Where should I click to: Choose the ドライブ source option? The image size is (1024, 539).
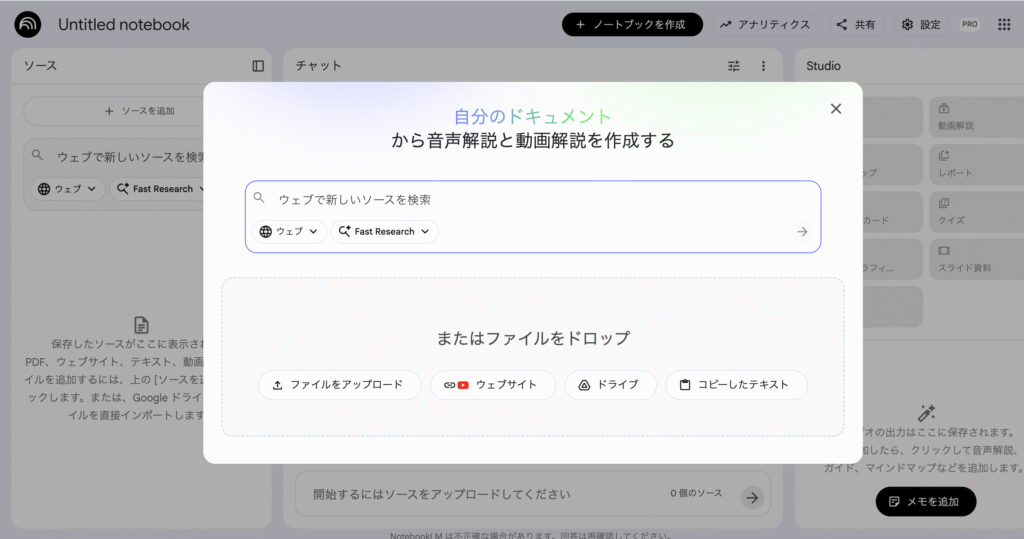coord(610,385)
